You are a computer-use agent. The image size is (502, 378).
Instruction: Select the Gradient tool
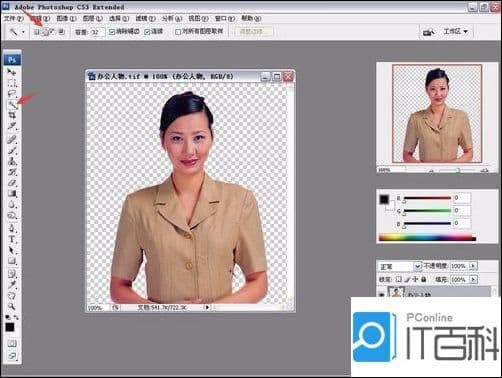pos(12,194)
